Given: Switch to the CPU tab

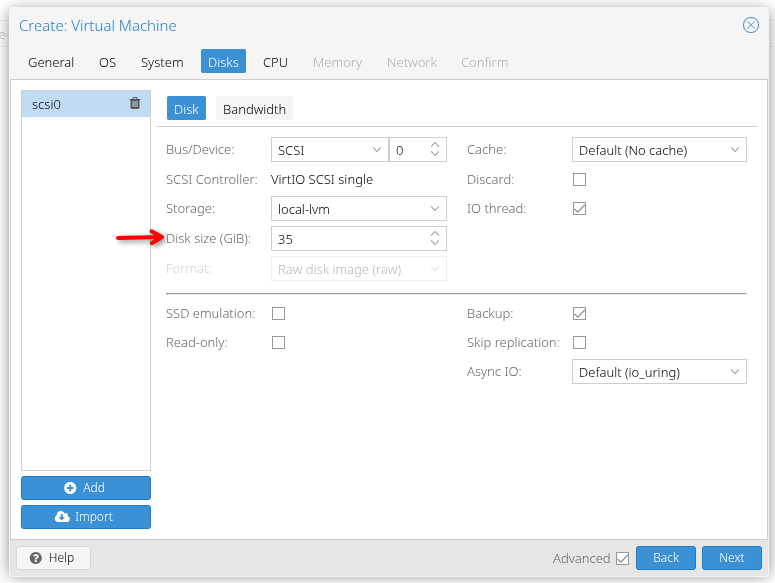Looking at the screenshot, I should tap(275, 62).
